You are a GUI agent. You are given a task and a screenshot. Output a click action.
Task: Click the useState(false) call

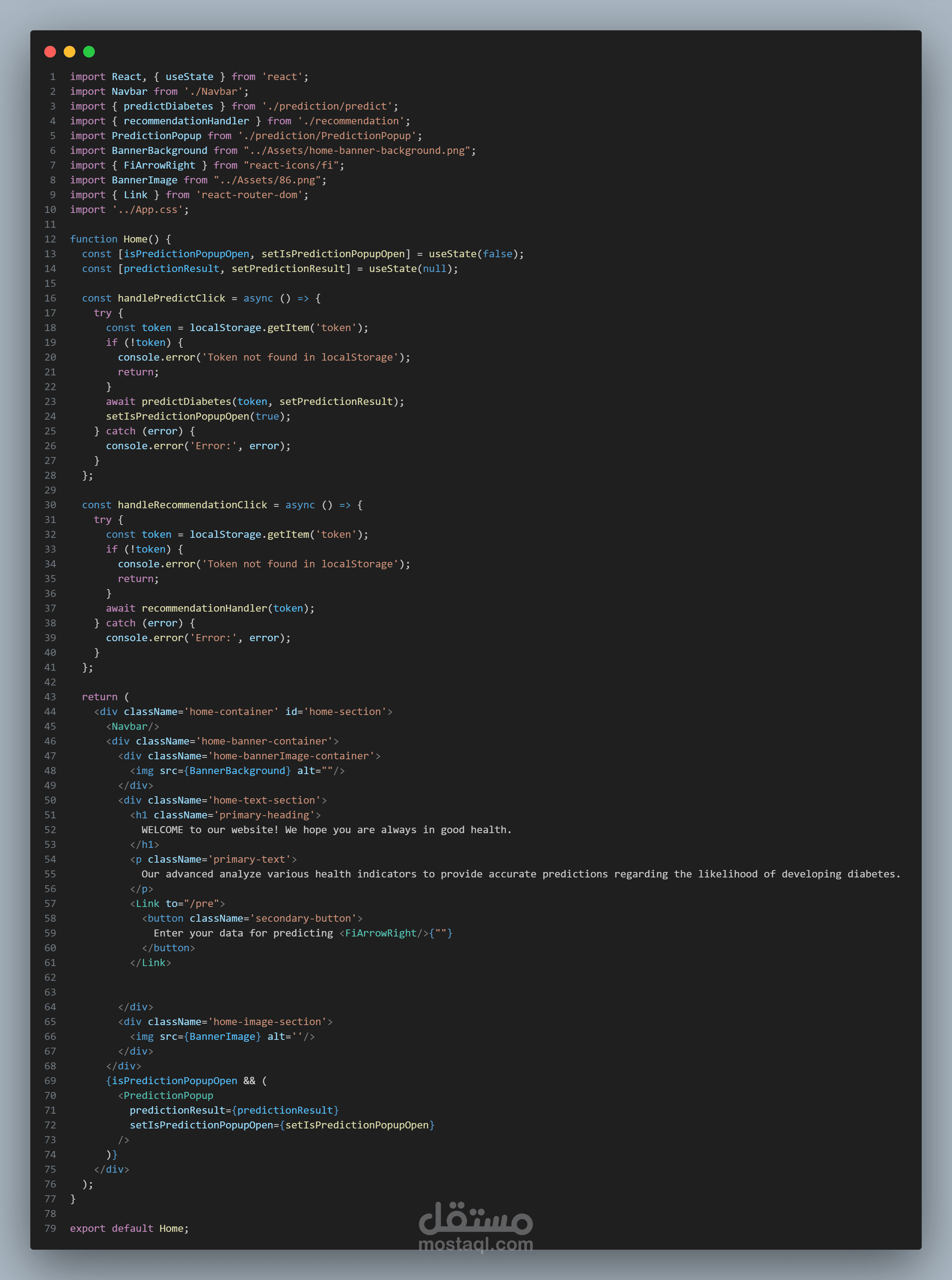click(473, 254)
